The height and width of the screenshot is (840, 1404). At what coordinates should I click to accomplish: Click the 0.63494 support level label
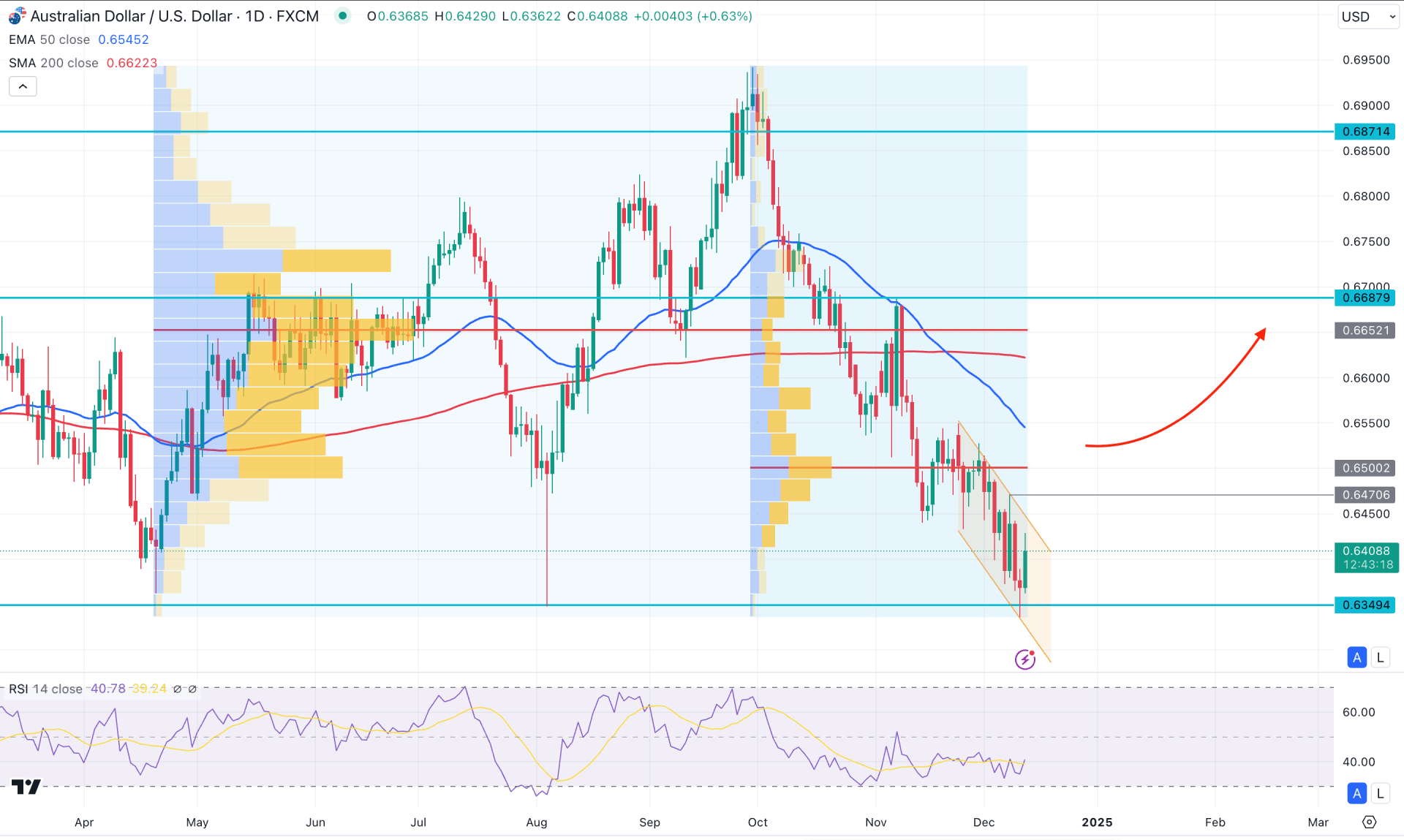(1366, 605)
